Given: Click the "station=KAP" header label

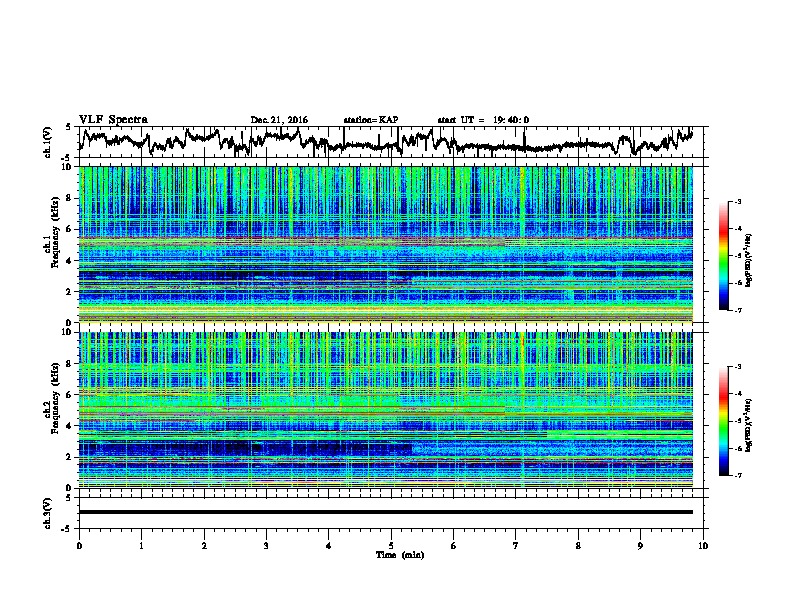Looking at the screenshot, I should [x=371, y=120].
